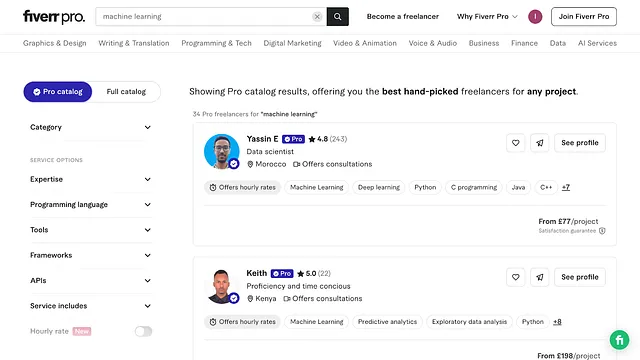Click the Yassin E name
Screen dimensions: 640x360
point(262,139)
